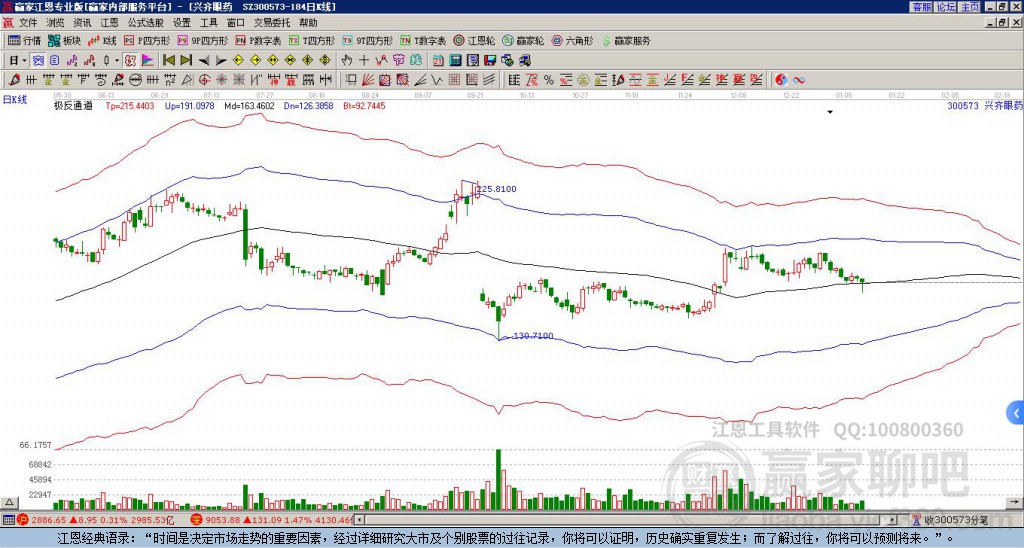Click the 客服 button in title bar
Viewport: 1024px width, 548px height.
pyautogui.click(x=922, y=7)
